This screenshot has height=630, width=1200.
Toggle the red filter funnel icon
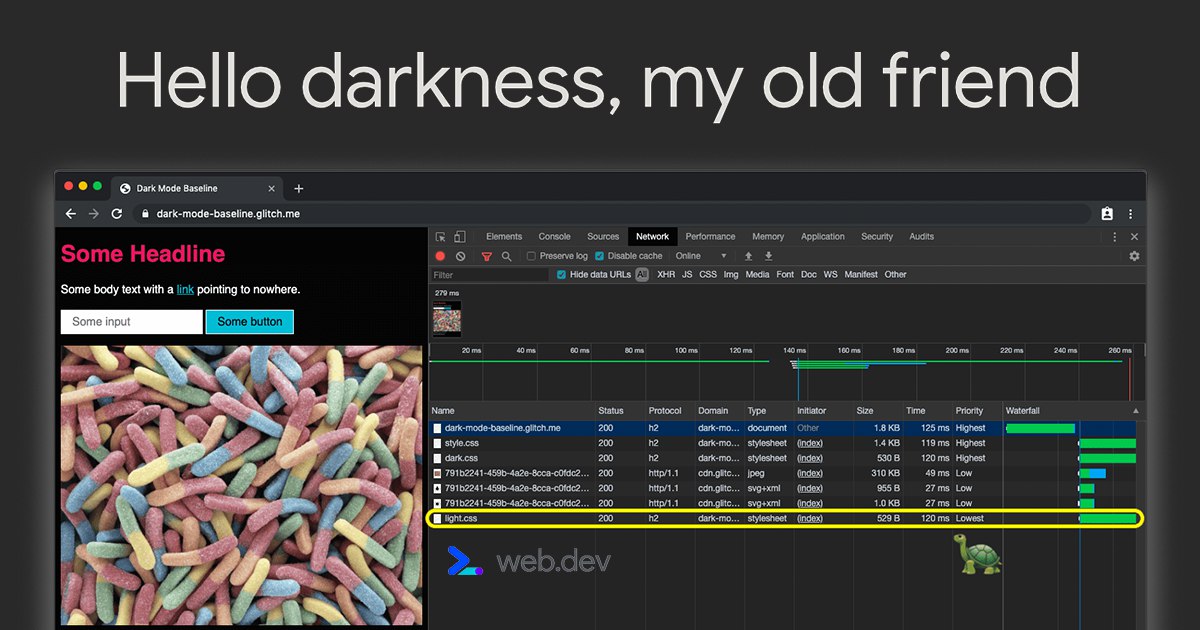coord(487,256)
